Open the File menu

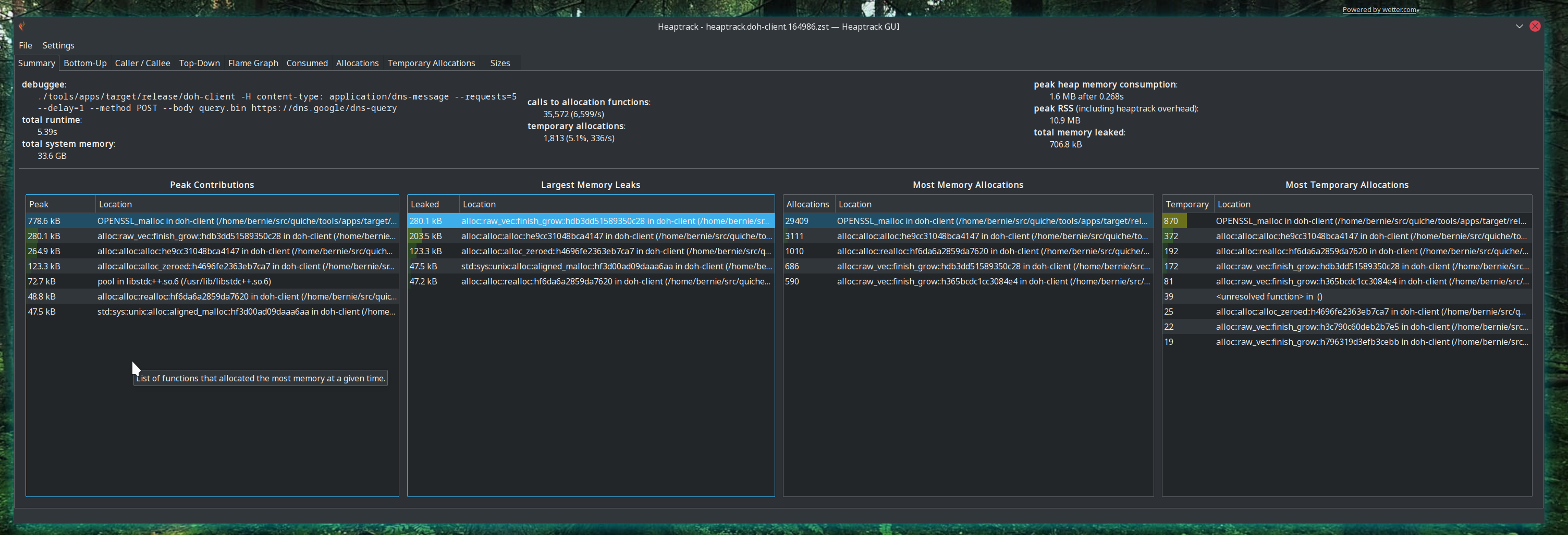26,46
